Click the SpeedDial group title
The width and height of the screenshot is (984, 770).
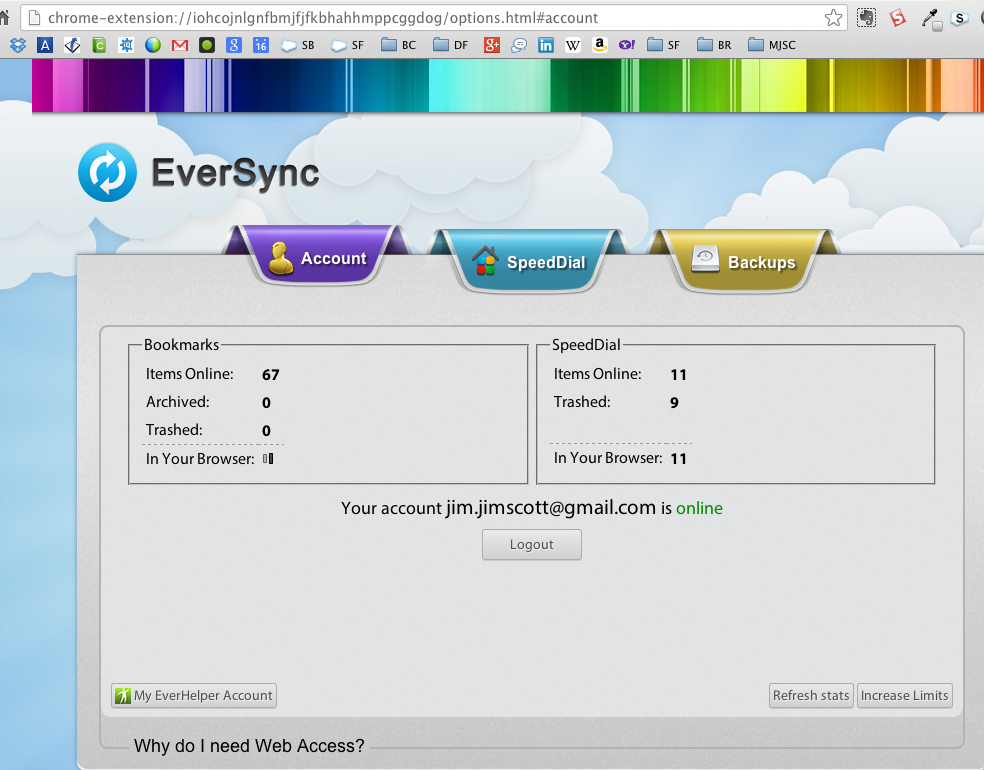pos(586,345)
